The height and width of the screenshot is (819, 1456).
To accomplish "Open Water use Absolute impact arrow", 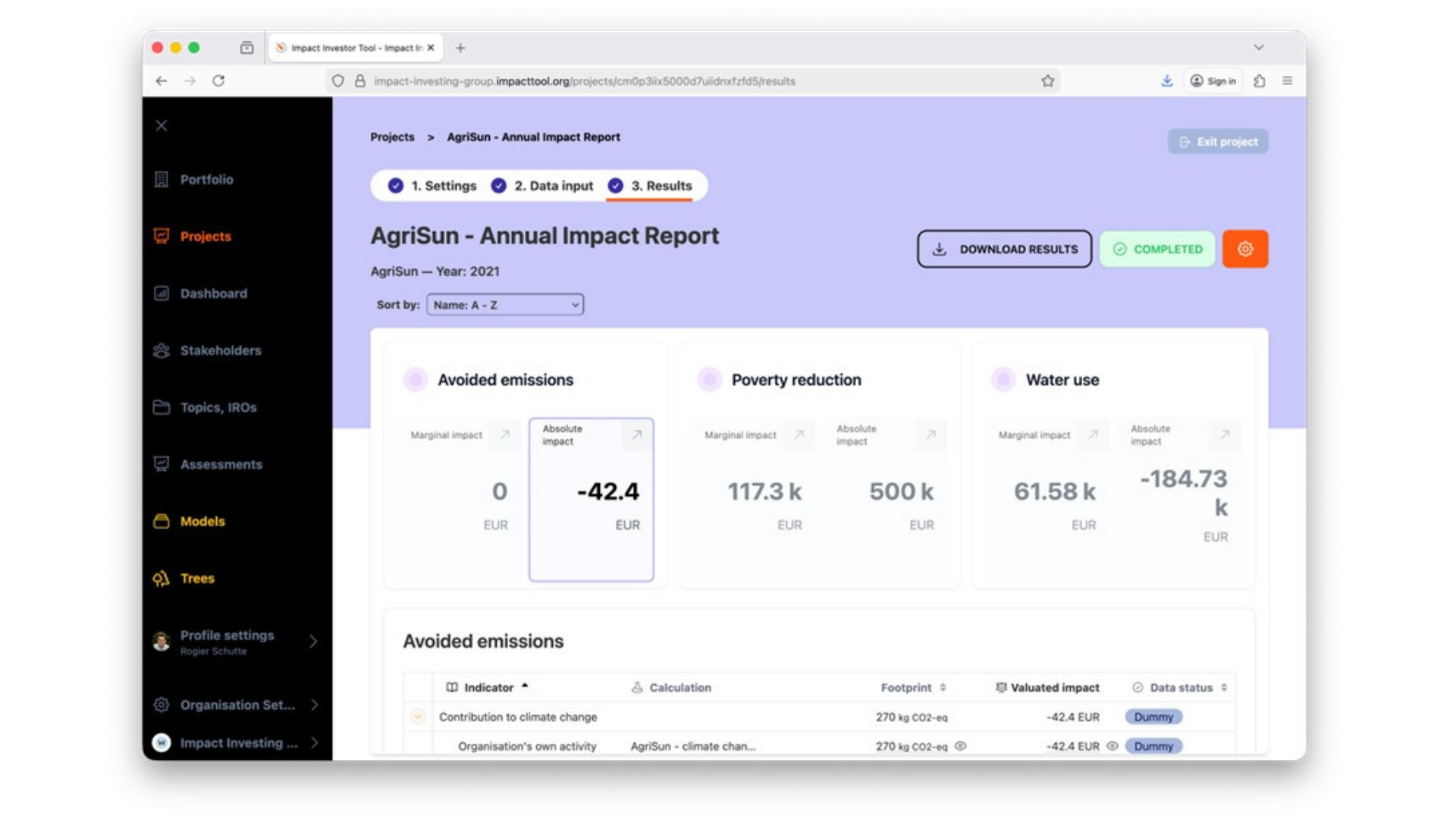I will tap(1225, 435).
